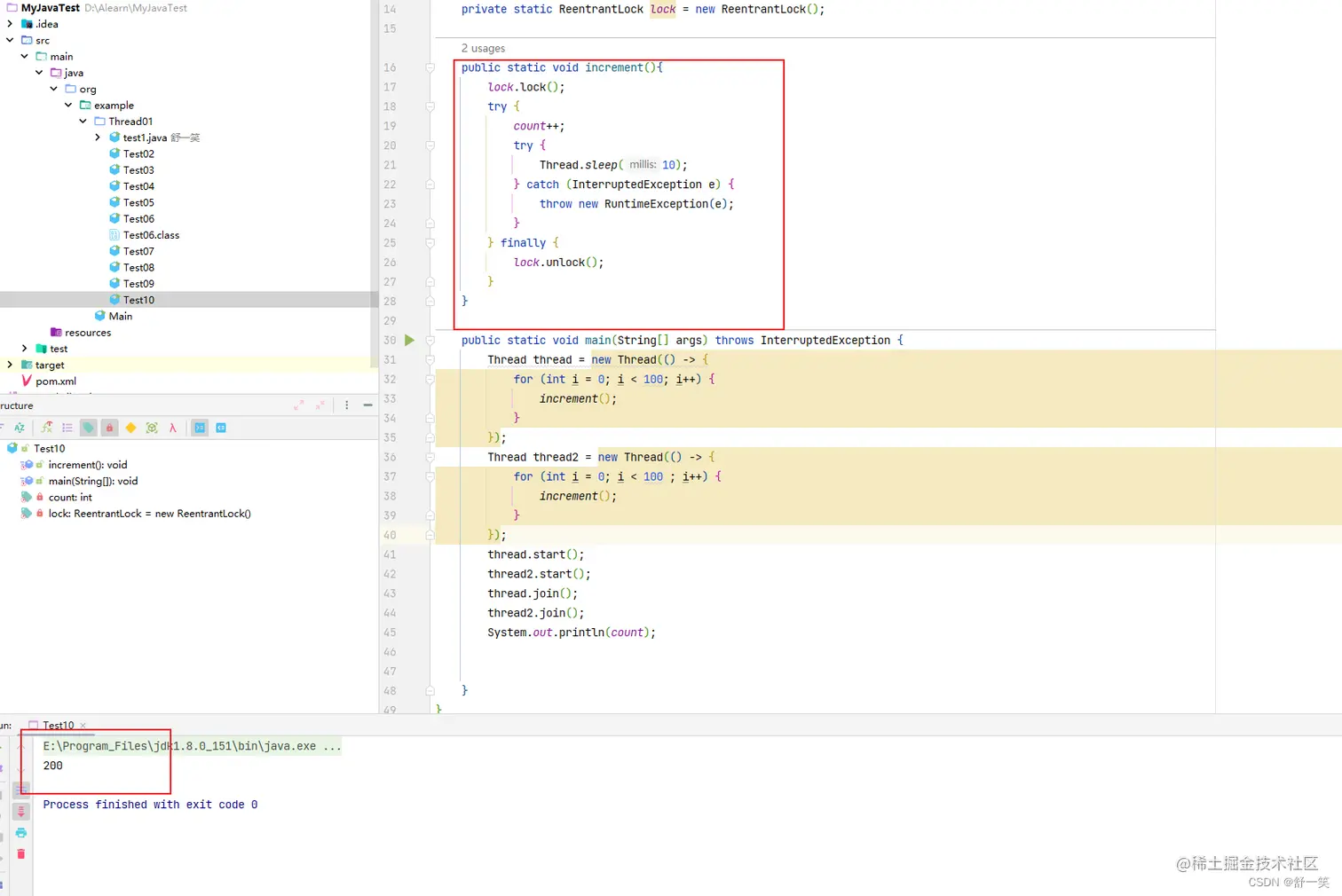This screenshot has width=1342, height=896.
Task: Collapse the java folder
Action: tap(39, 73)
